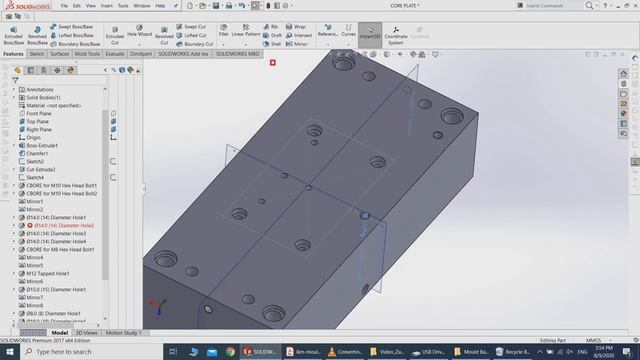Screen dimensions: 640x360
Task: Open the Window menu
Action: [142, 6]
